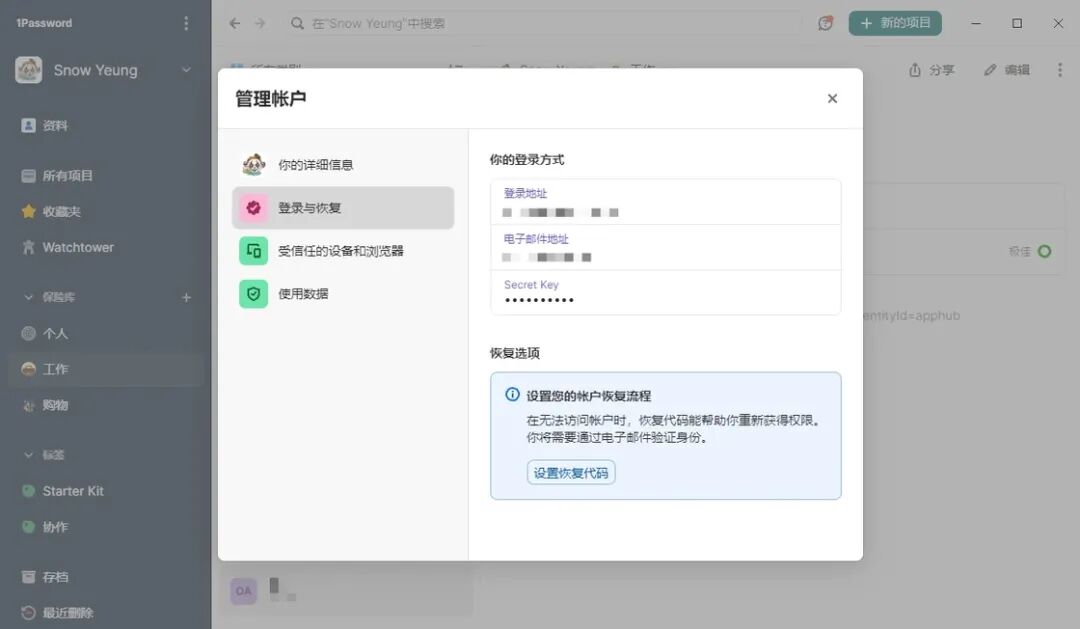Click the search field in Snow Yeung
Viewport: 1080px width, 629px height.
pos(544,23)
